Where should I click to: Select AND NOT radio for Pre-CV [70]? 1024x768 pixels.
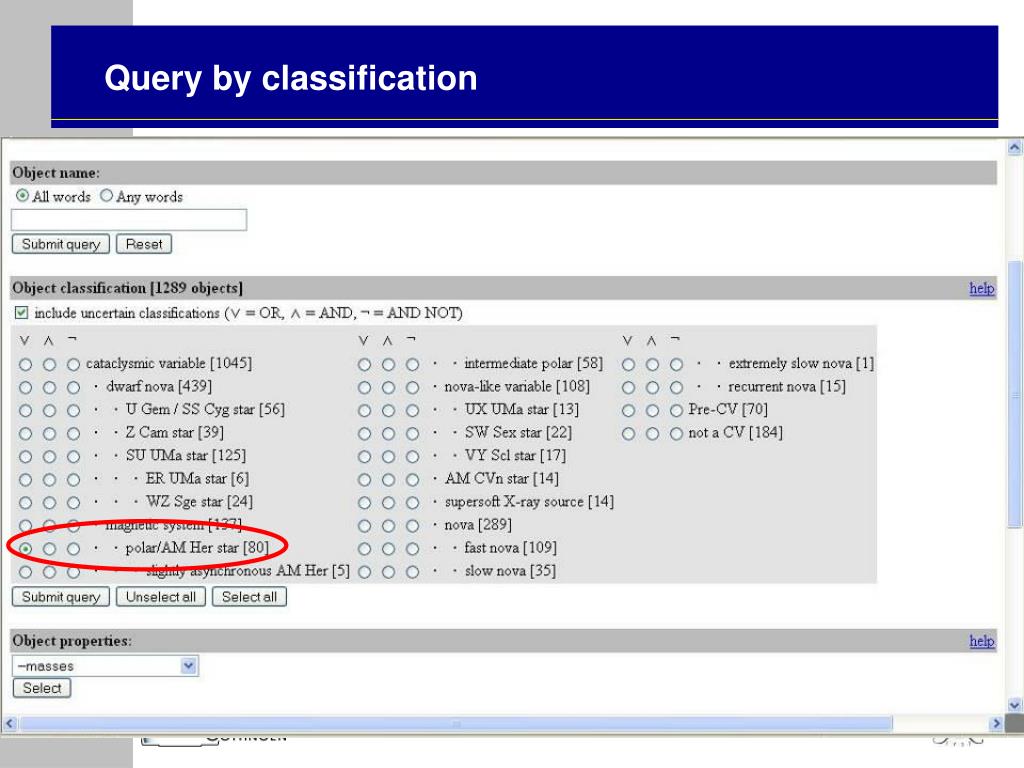[677, 411]
